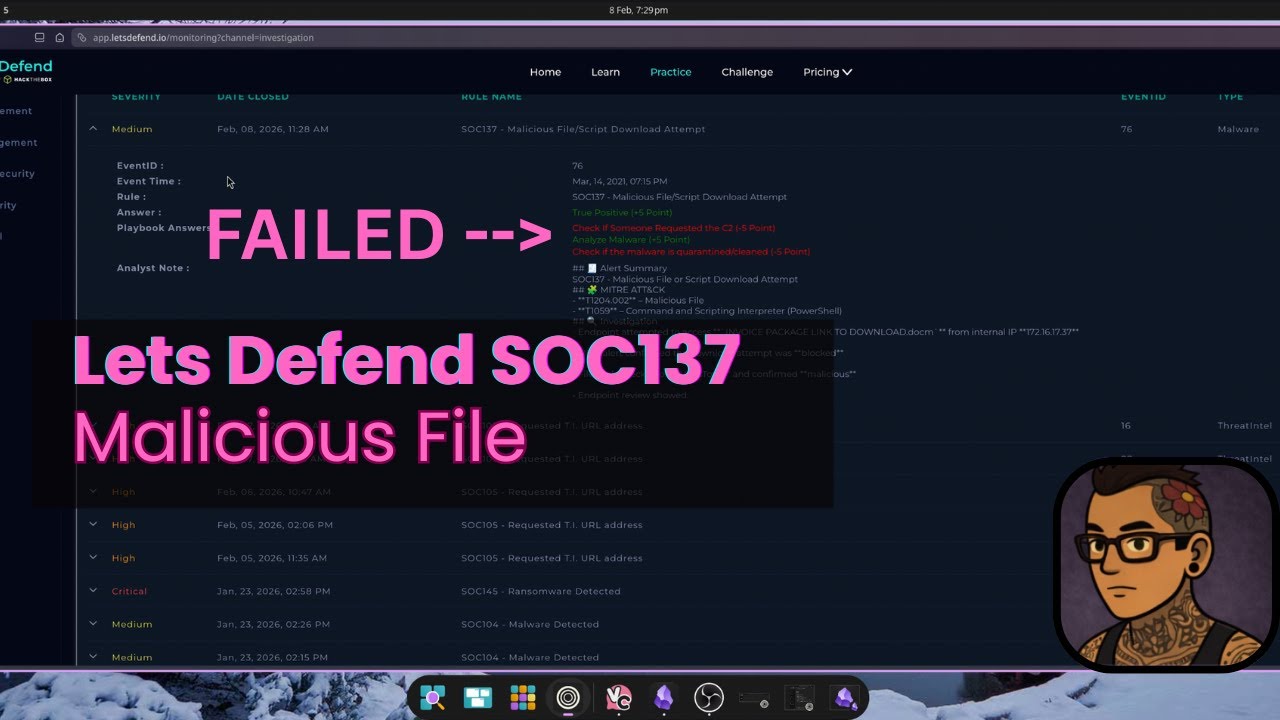This screenshot has height=720, width=1280.
Task: Click the 'EventID :' label
Action: (140, 166)
